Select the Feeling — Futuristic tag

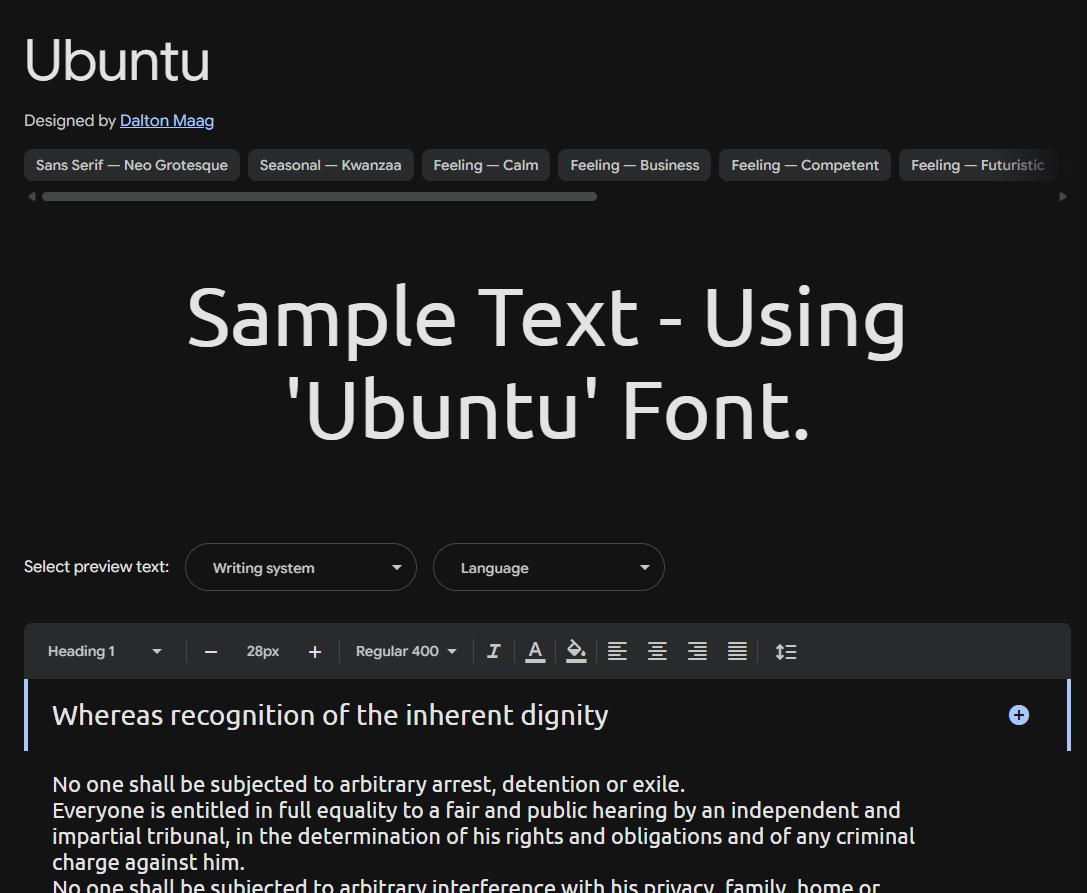(x=977, y=165)
